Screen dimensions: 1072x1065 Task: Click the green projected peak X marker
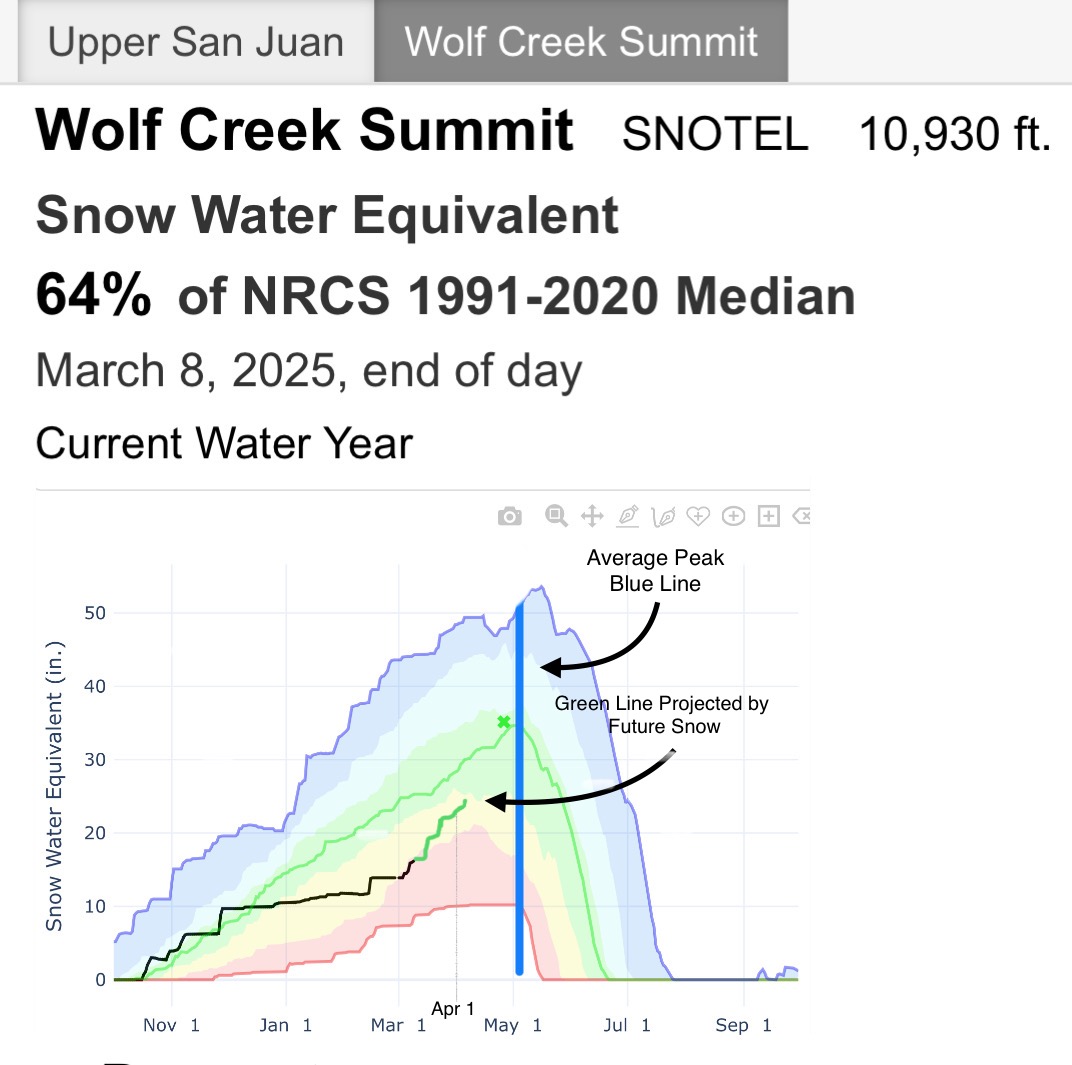tap(504, 722)
